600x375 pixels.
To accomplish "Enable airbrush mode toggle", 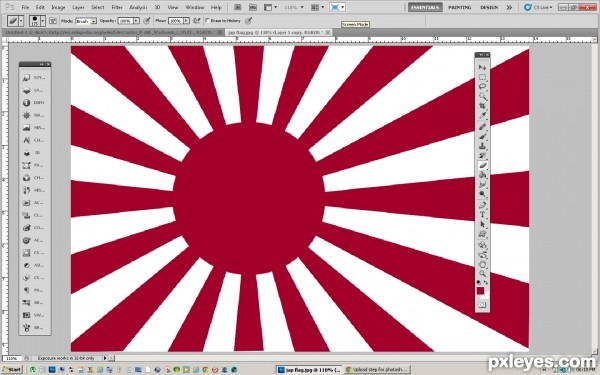I will pos(197,21).
